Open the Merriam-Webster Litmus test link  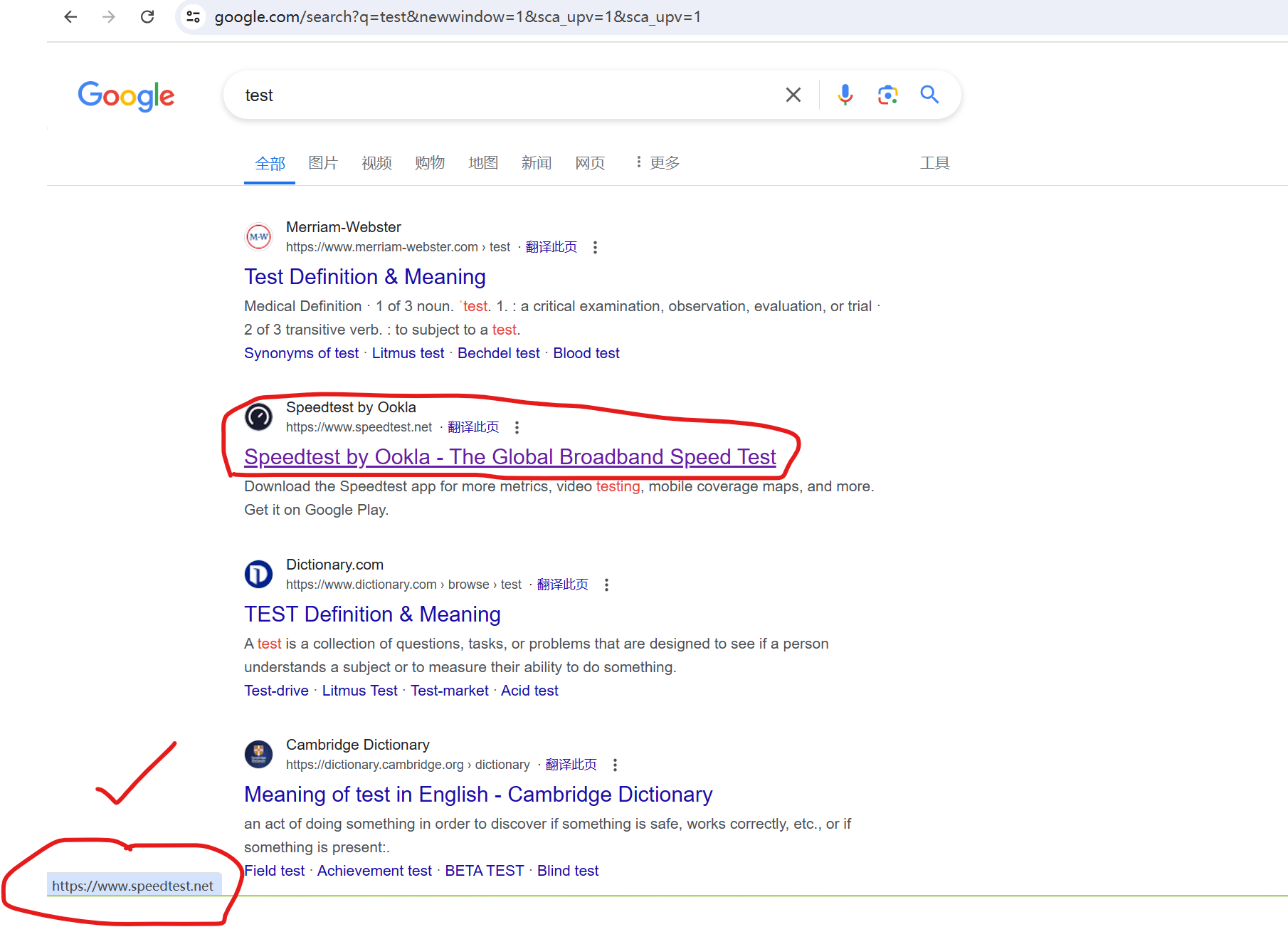point(408,353)
